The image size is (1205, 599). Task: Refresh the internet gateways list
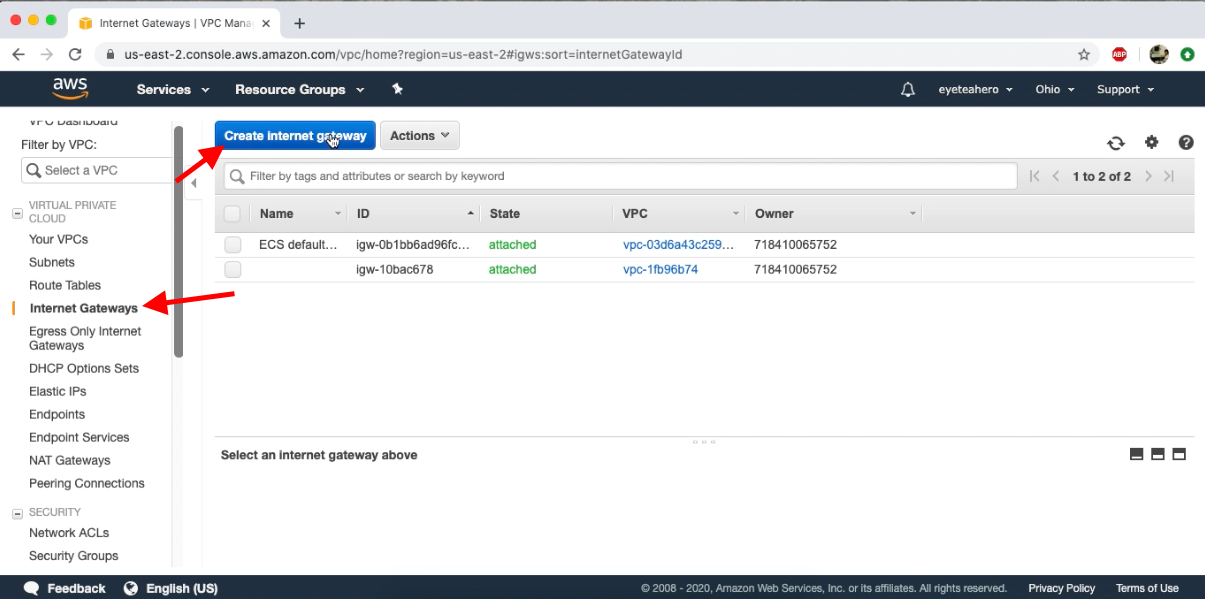(1116, 143)
